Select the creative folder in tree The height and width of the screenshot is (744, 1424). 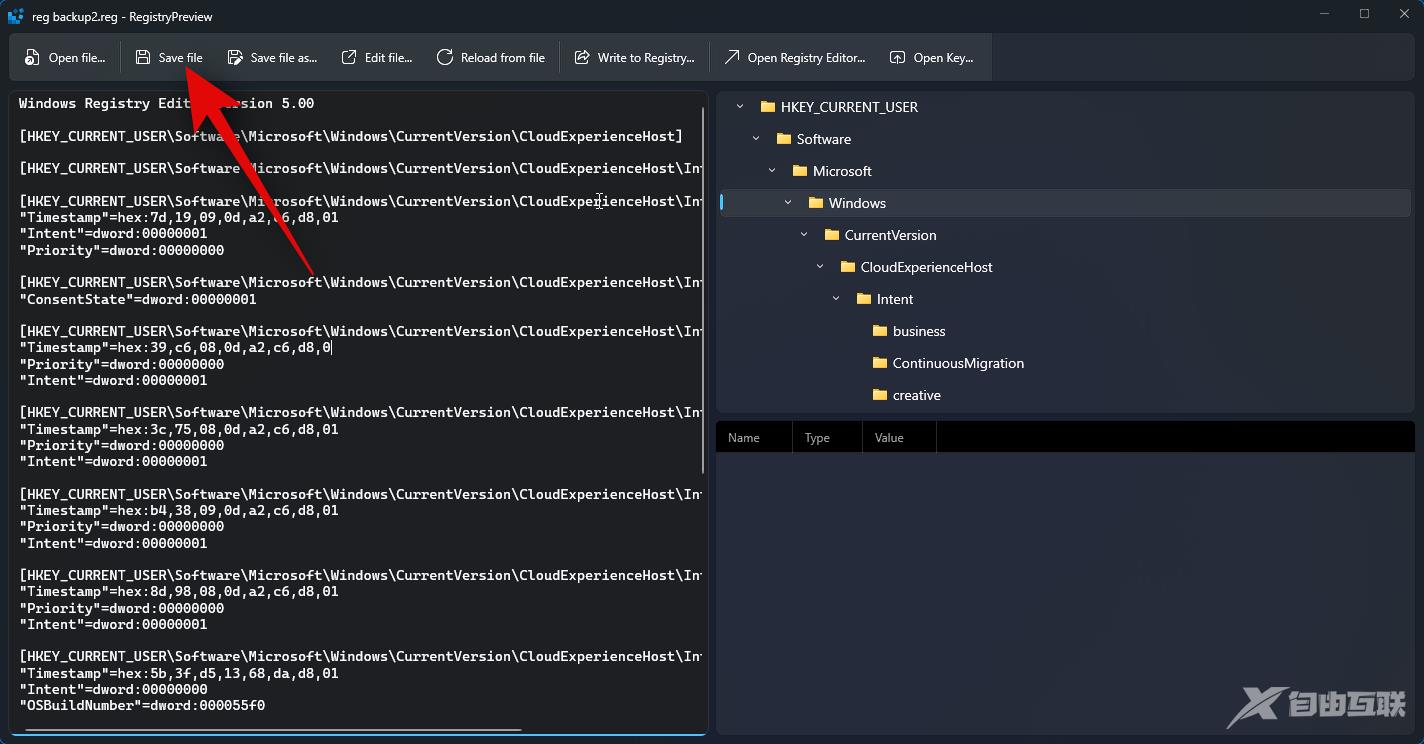pos(916,395)
